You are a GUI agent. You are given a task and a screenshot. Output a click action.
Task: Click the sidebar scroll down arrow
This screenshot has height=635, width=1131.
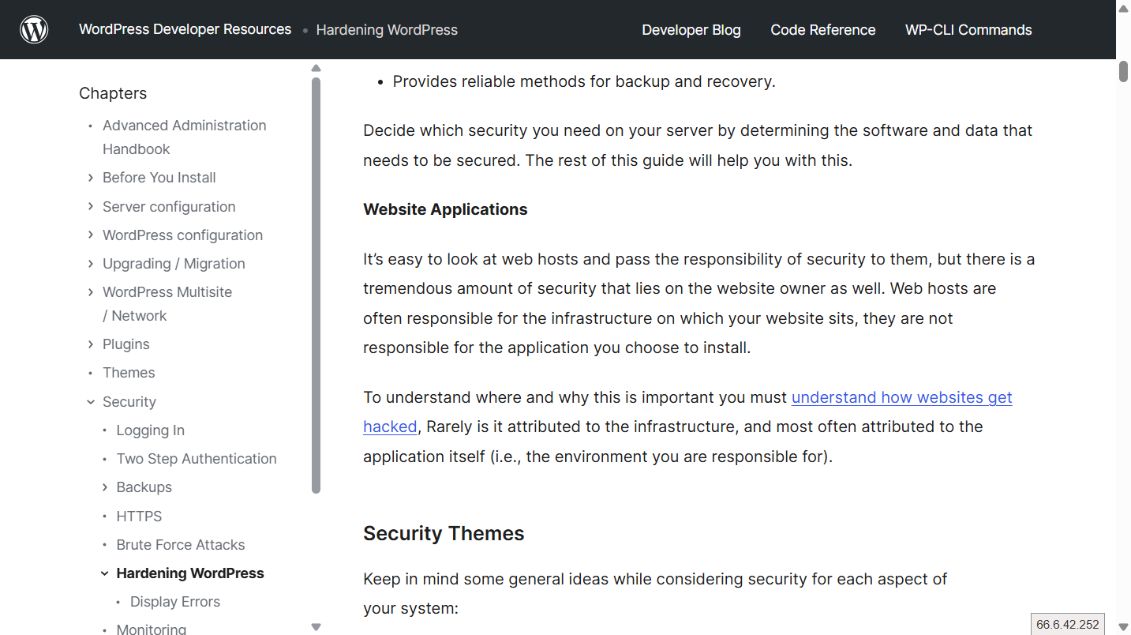point(316,627)
